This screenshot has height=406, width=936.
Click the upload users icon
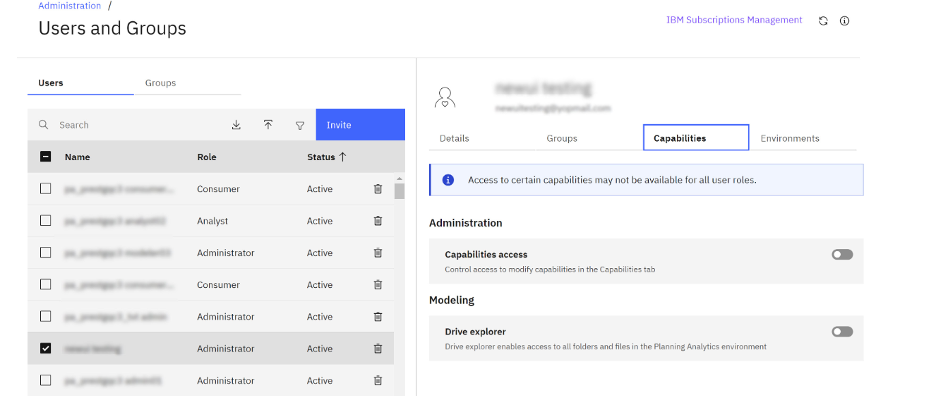[268, 125]
